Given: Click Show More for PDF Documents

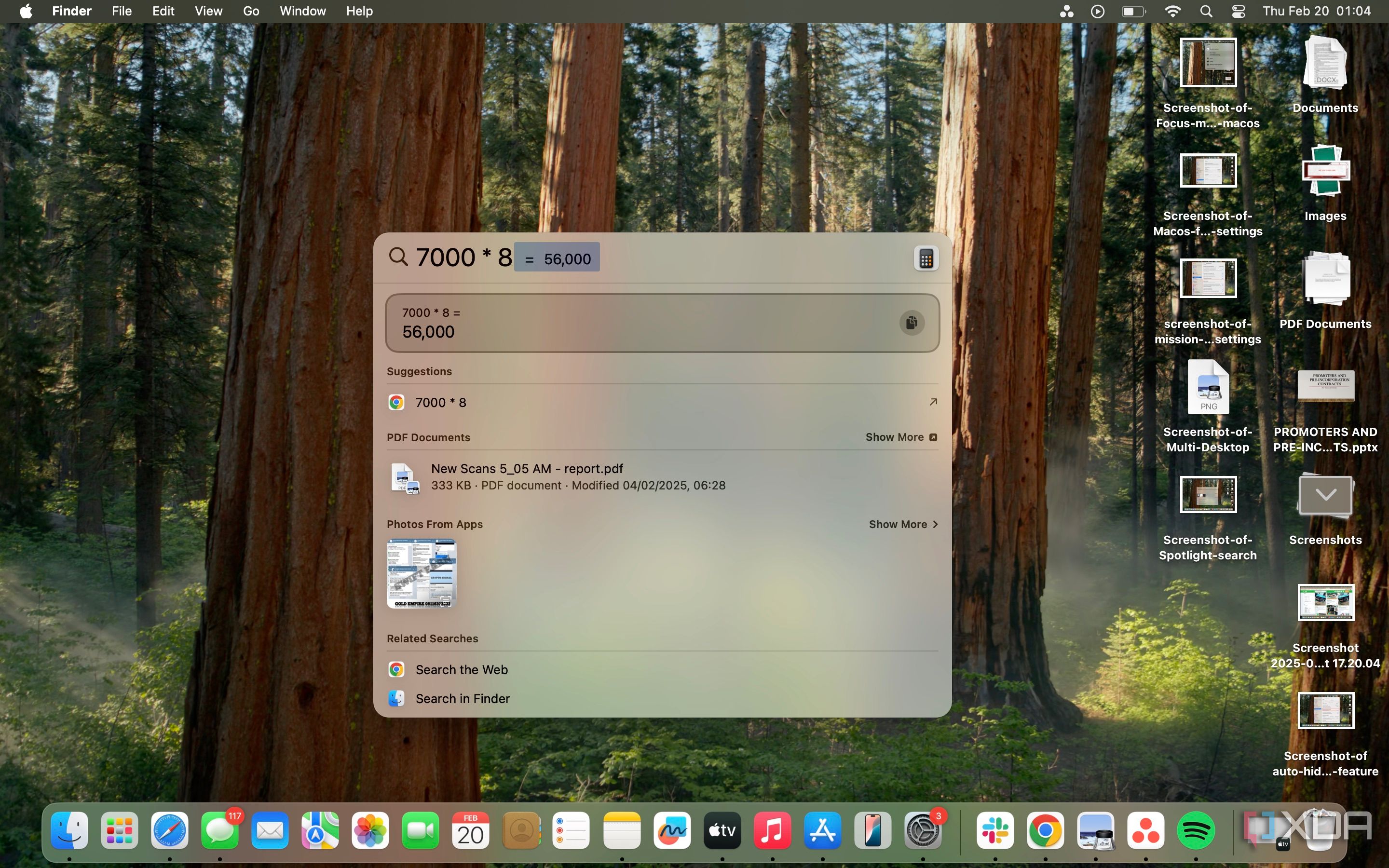Looking at the screenshot, I should [901, 437].
